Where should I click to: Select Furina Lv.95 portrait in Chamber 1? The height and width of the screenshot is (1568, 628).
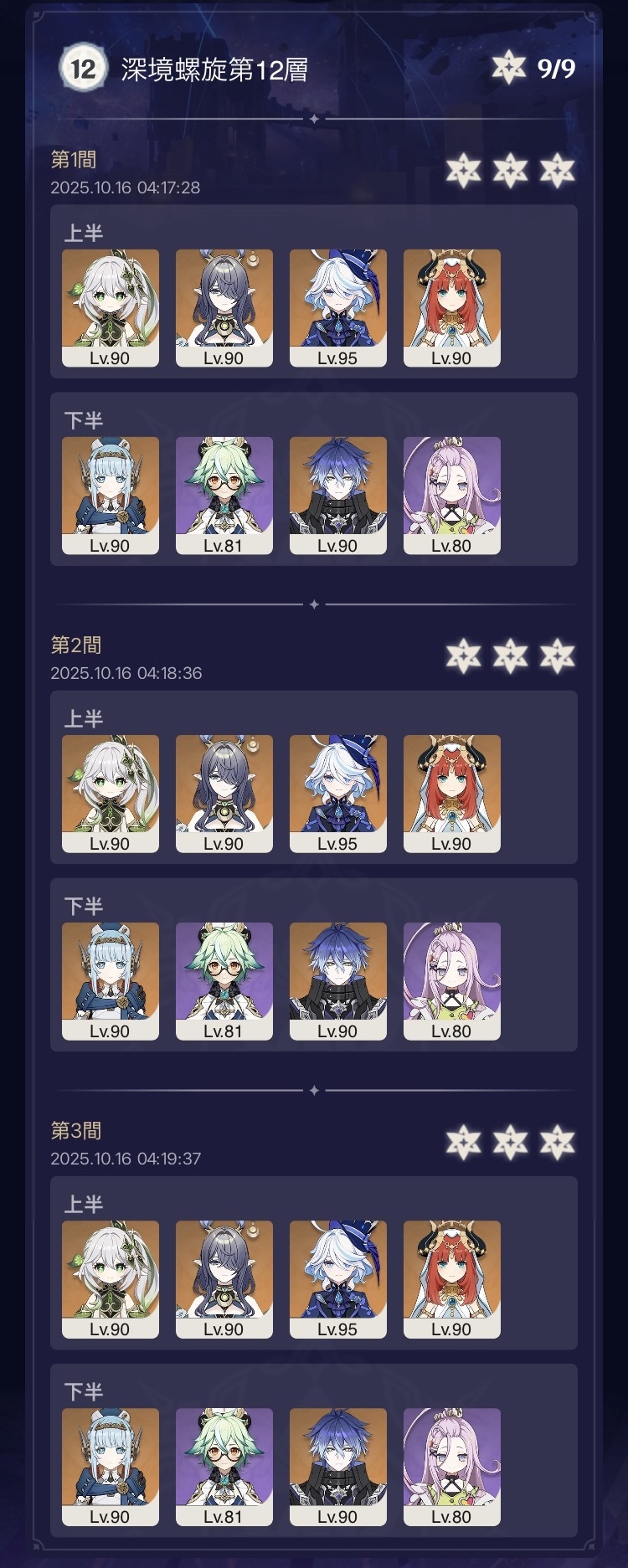(x=338, y=308)
